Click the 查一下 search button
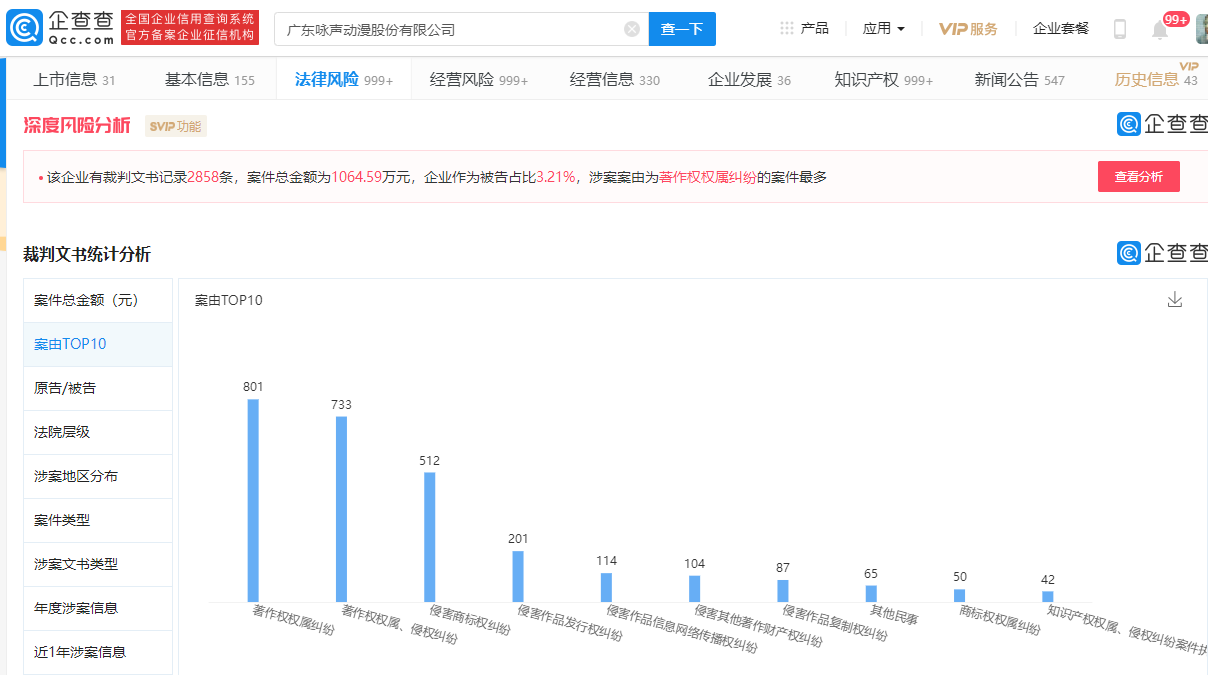 tap(682, 29)
